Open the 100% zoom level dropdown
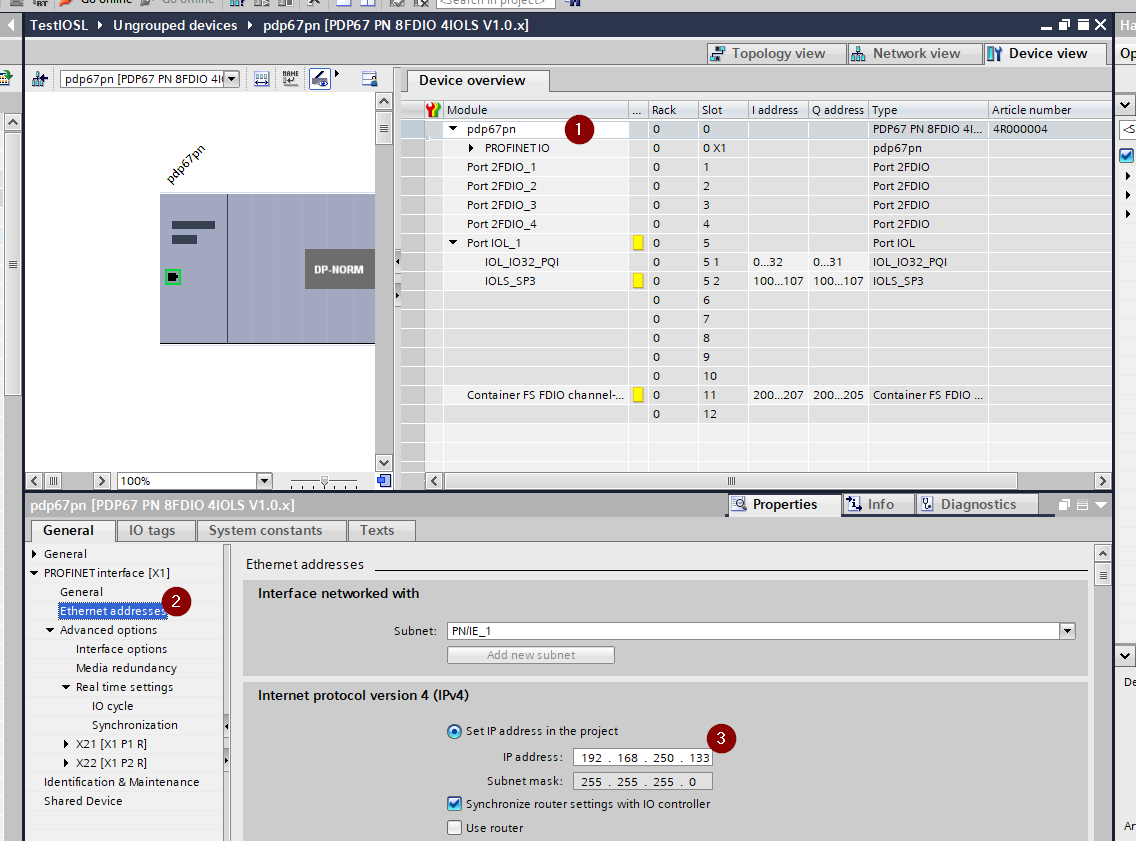1136x841 pixels. click(x=264, y=480)
